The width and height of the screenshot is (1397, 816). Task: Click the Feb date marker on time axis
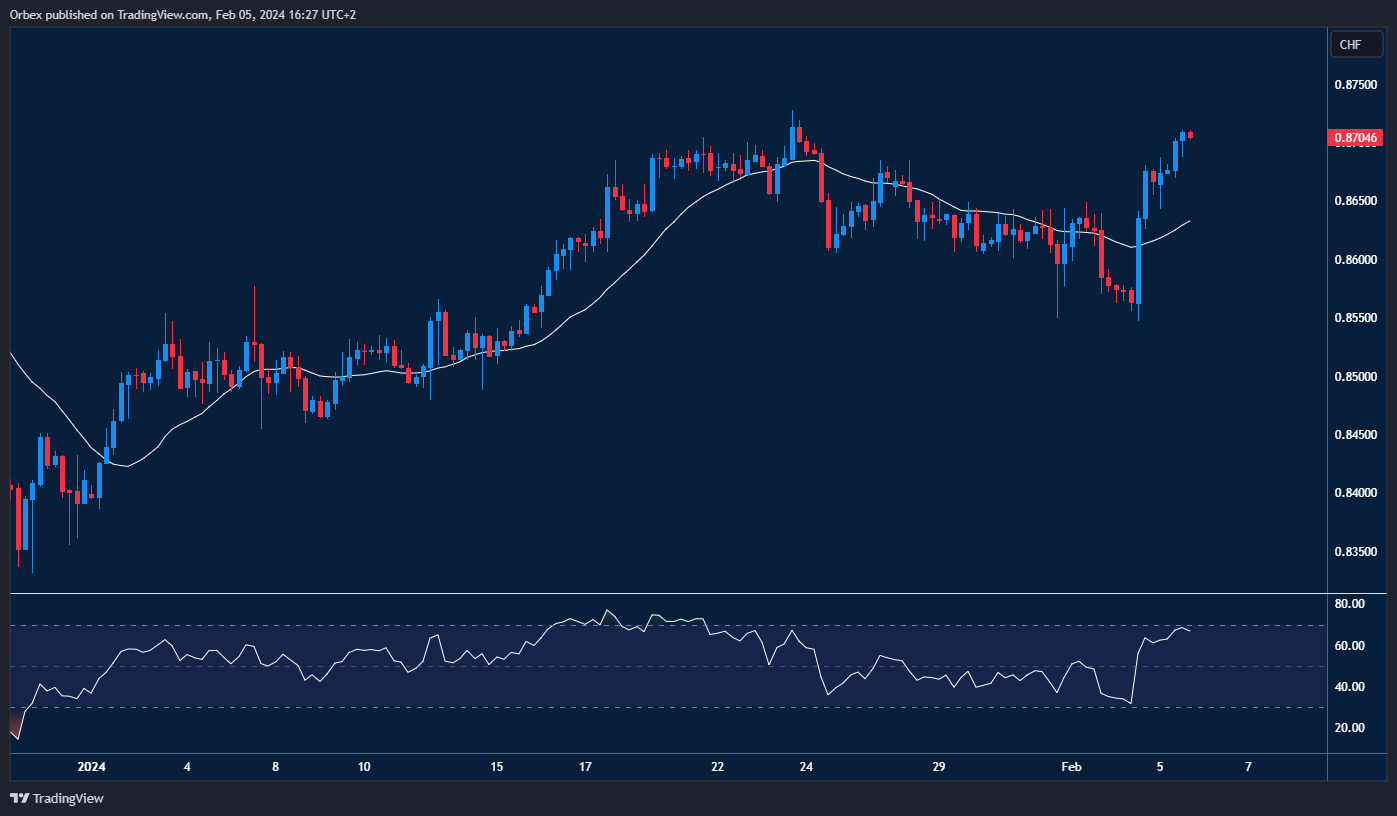point(1071,767)
